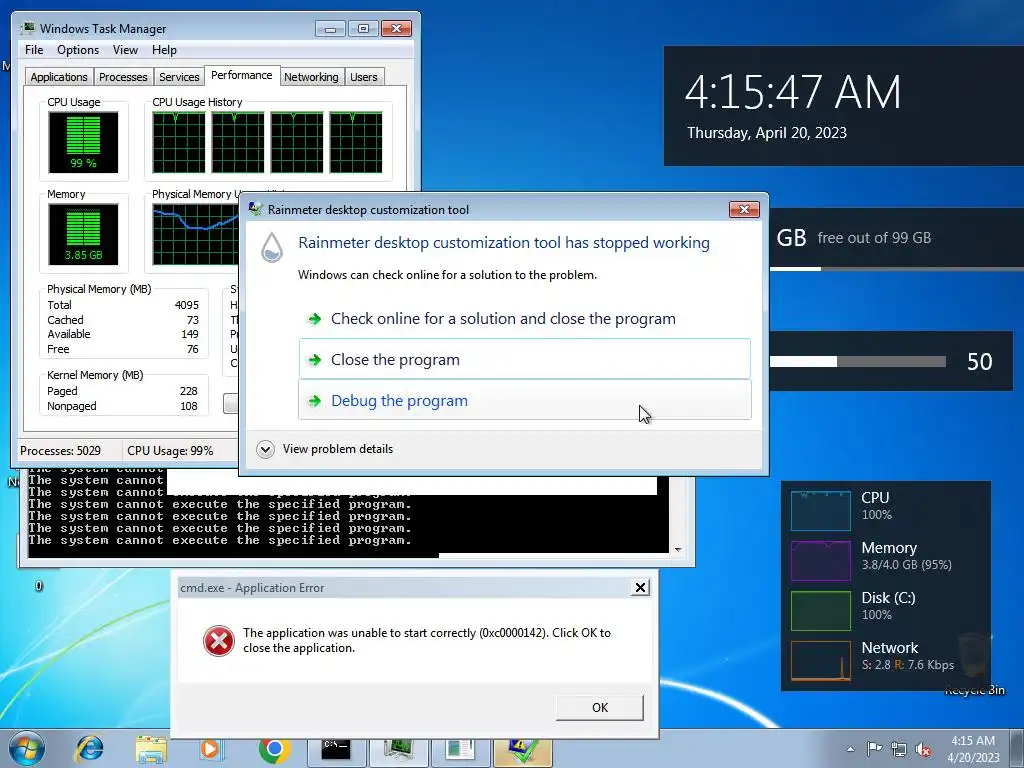
Task: Click the CPU Usage 99 % meter
Action: [83, 142]
